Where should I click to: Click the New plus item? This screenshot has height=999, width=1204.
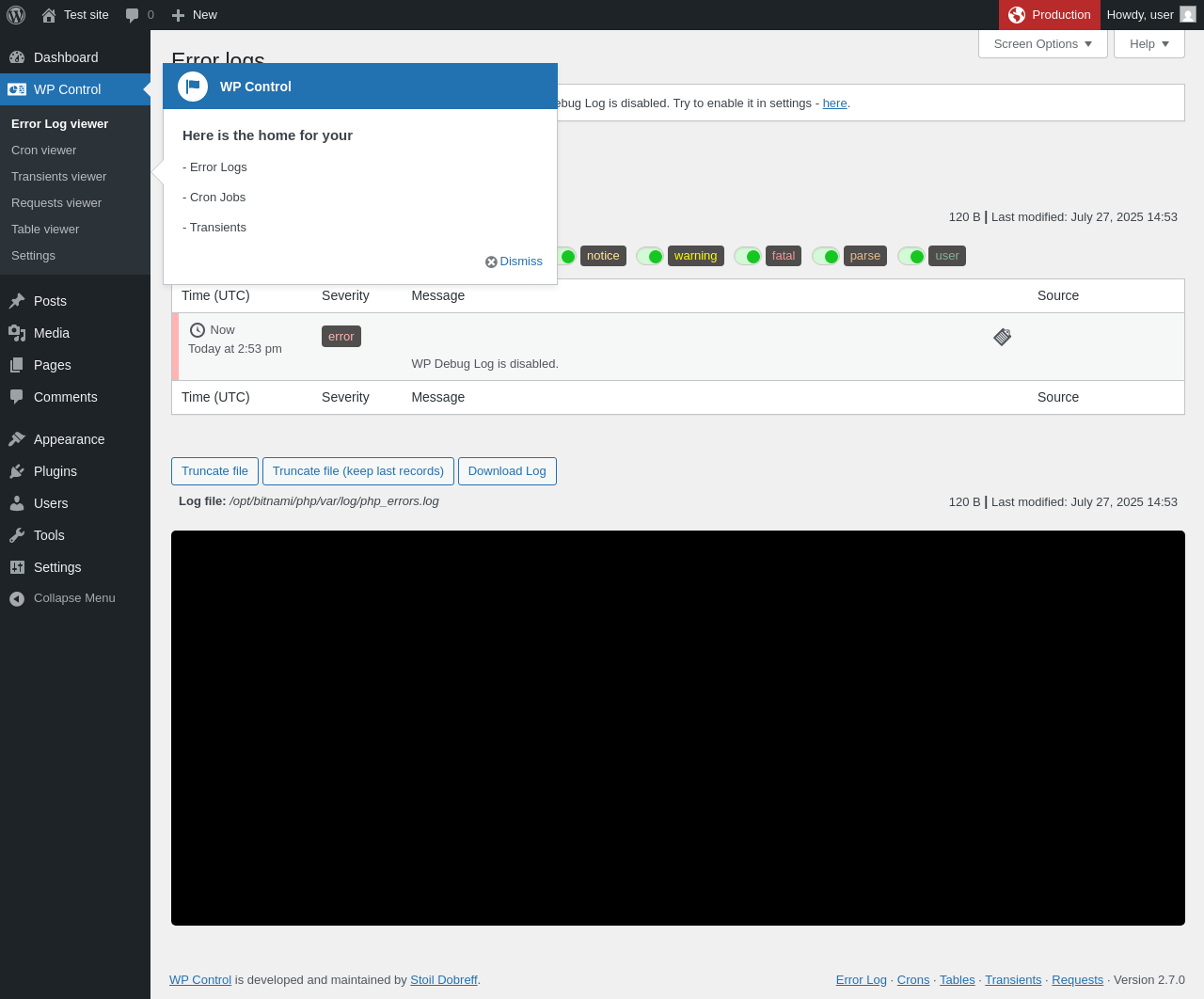coord(195,15)
